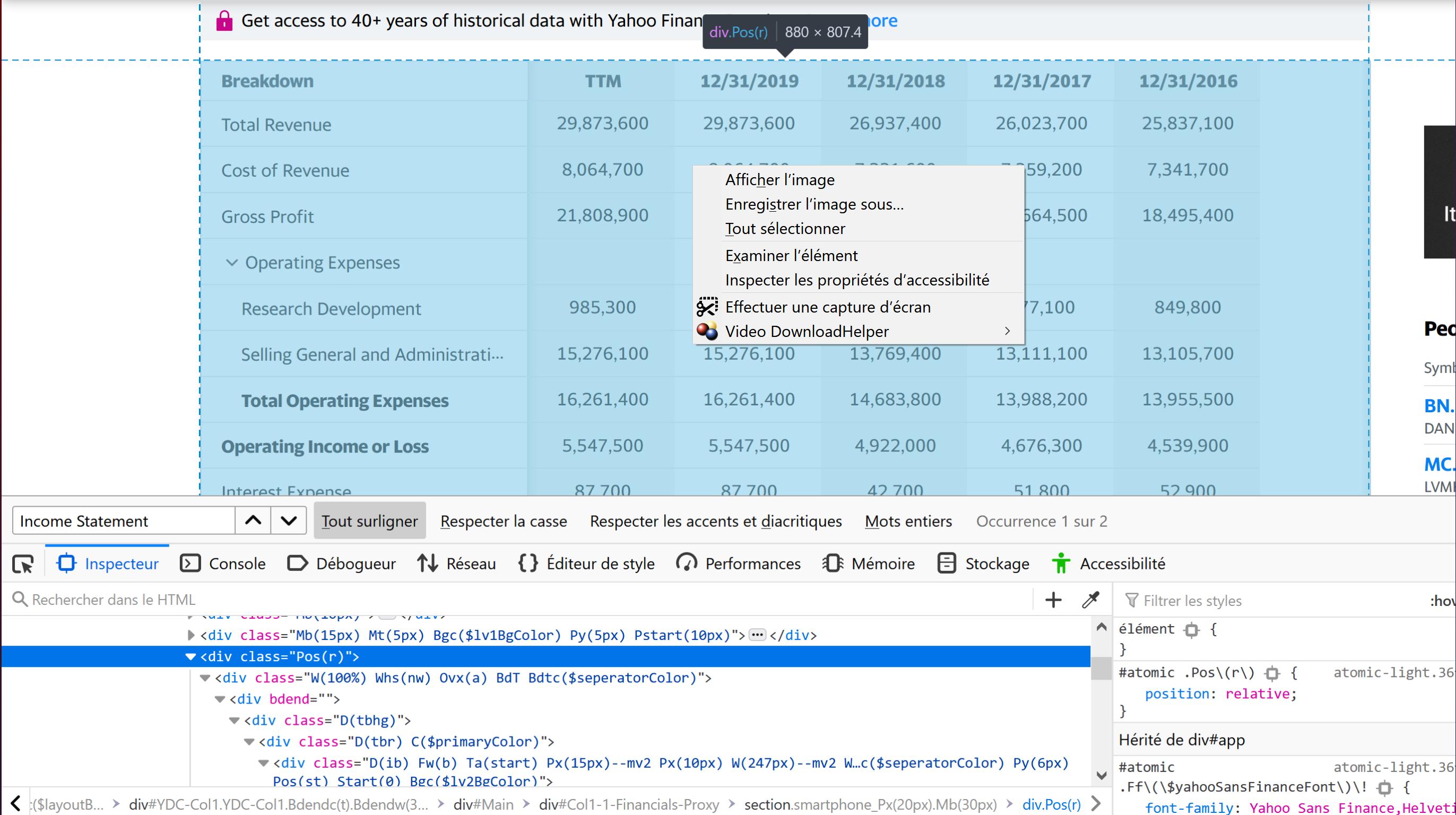Collapse the div bdend node
Viewport: 1456px width, 815px height.
(x=220, y=699)
